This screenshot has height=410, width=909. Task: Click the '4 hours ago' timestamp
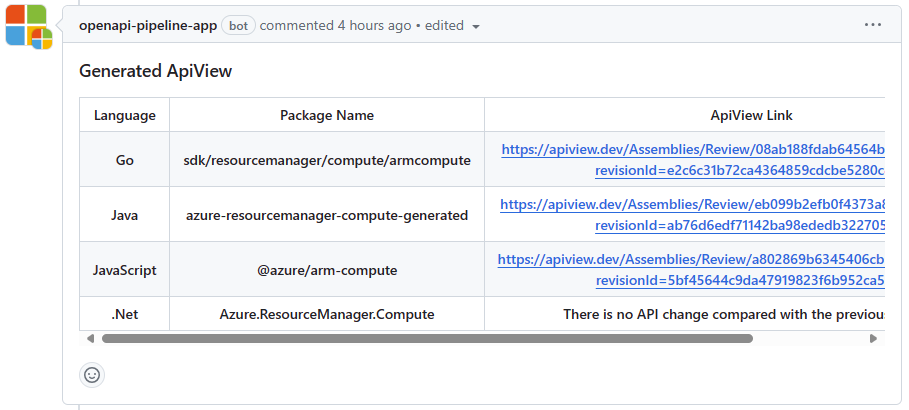374,26
